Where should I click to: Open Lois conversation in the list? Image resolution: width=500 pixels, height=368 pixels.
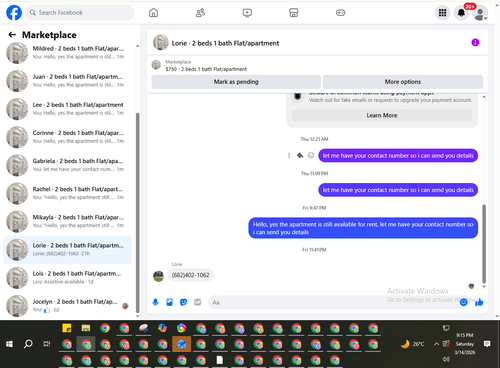67,278
